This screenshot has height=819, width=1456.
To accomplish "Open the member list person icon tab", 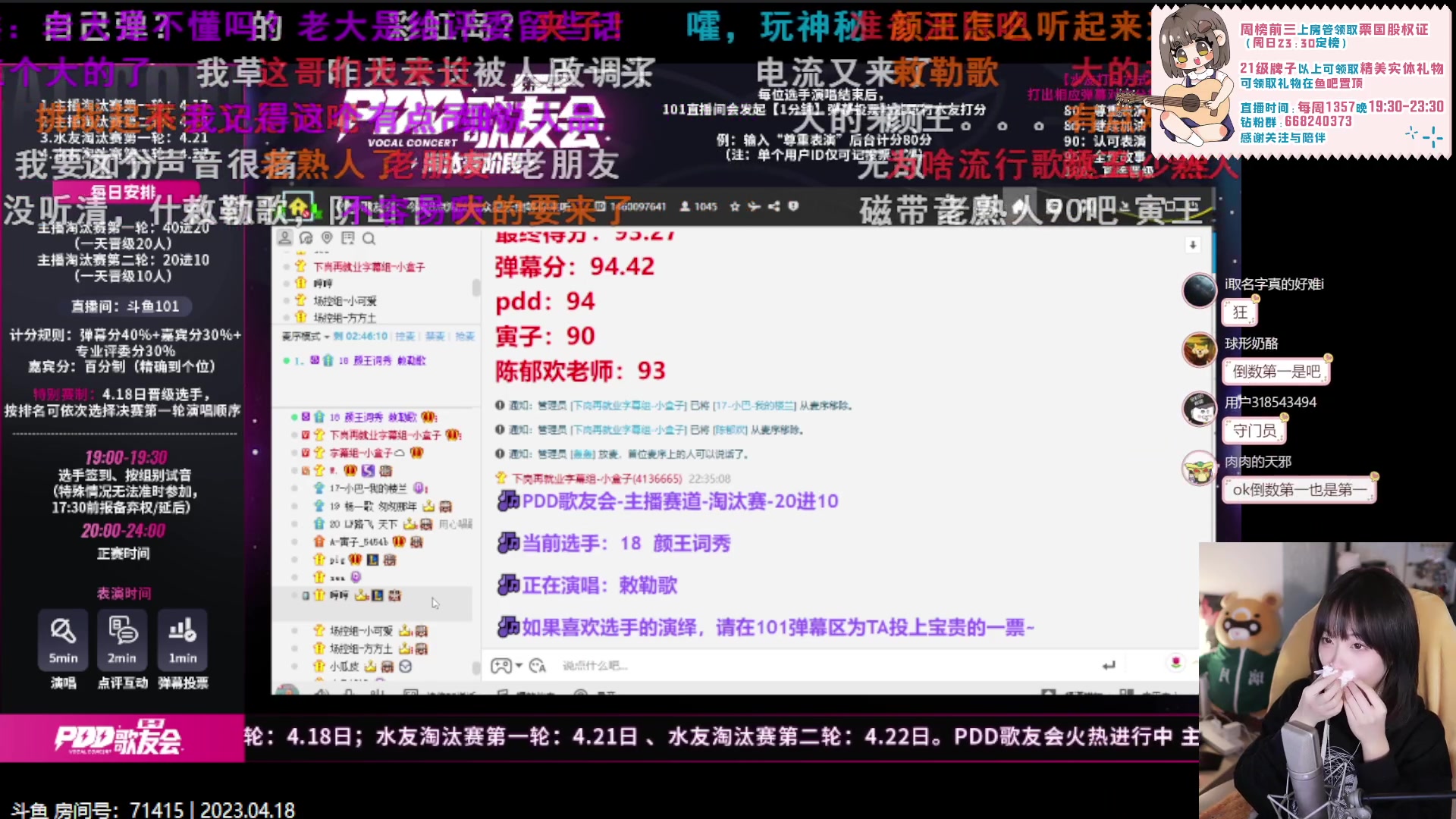I will click(x=285, y=238).
